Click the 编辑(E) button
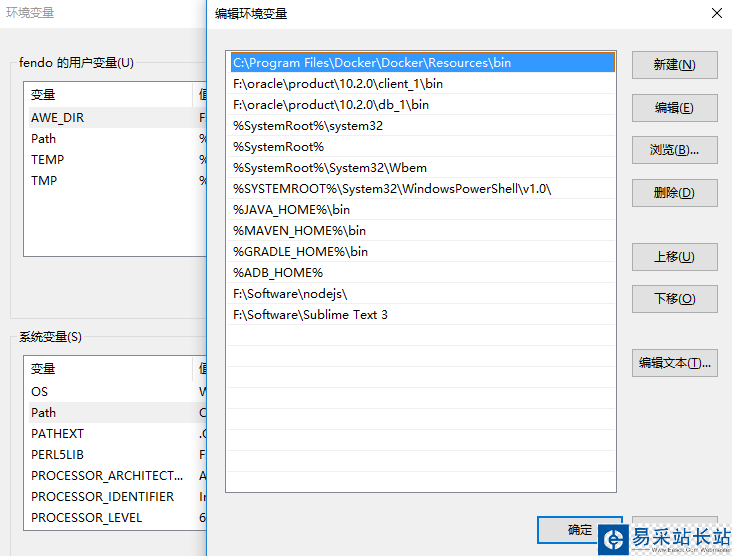 [674, 108]
